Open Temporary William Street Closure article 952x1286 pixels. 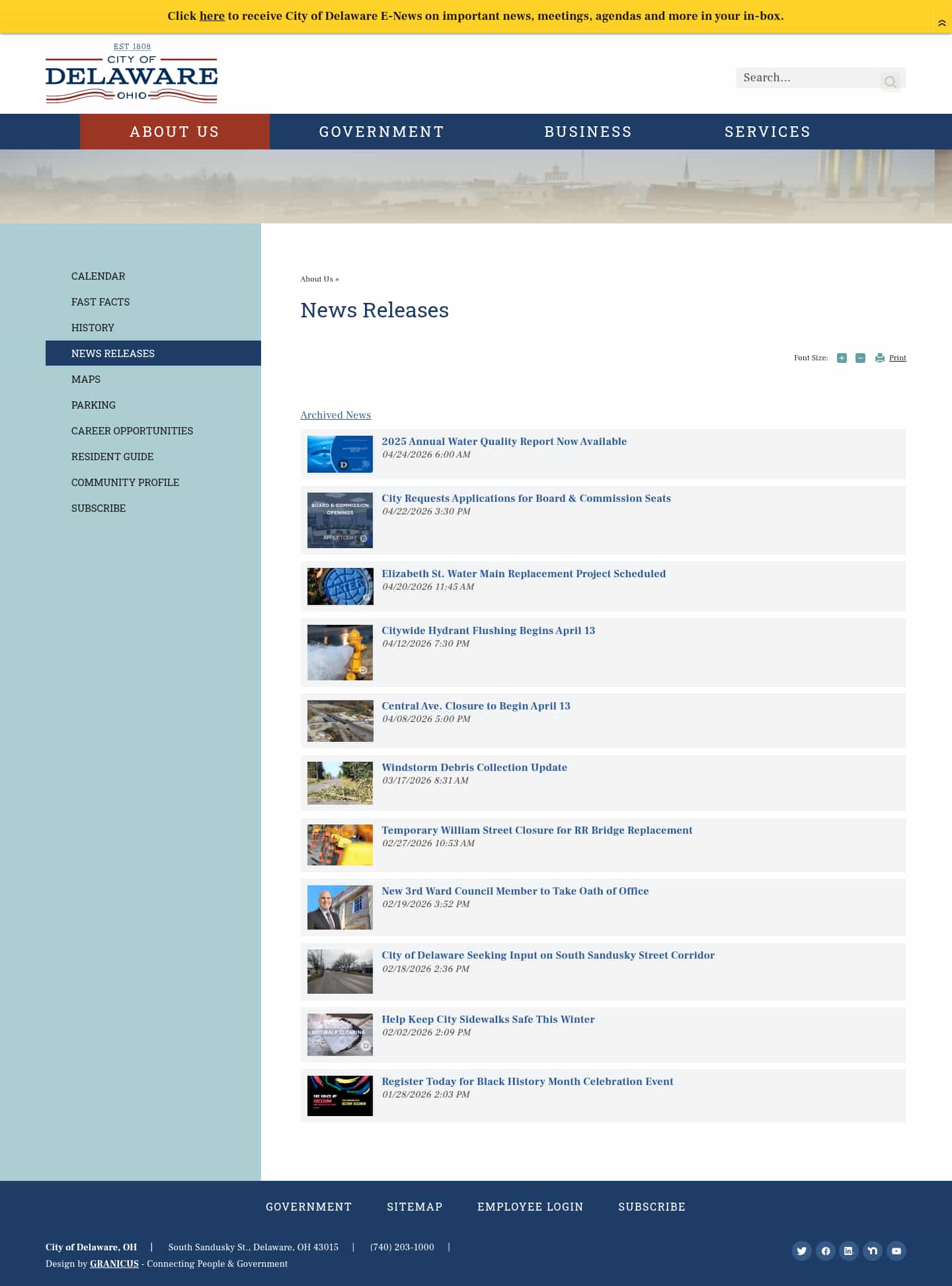pyautogui.click(x=537, y=830)
